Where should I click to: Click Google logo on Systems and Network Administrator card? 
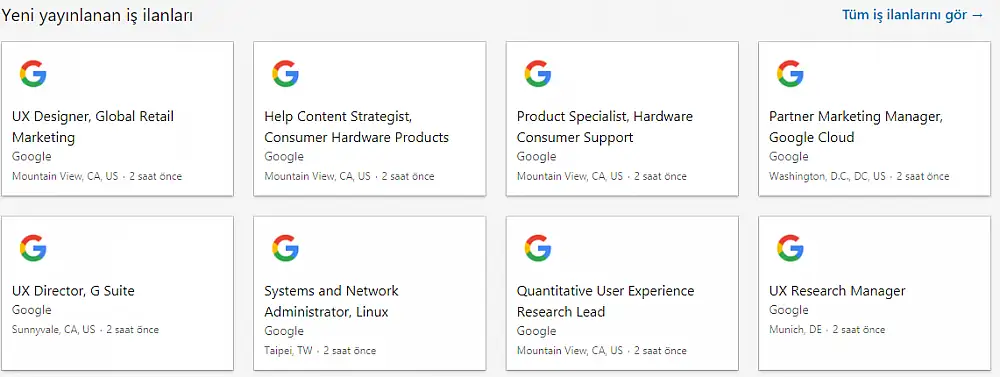286,248
